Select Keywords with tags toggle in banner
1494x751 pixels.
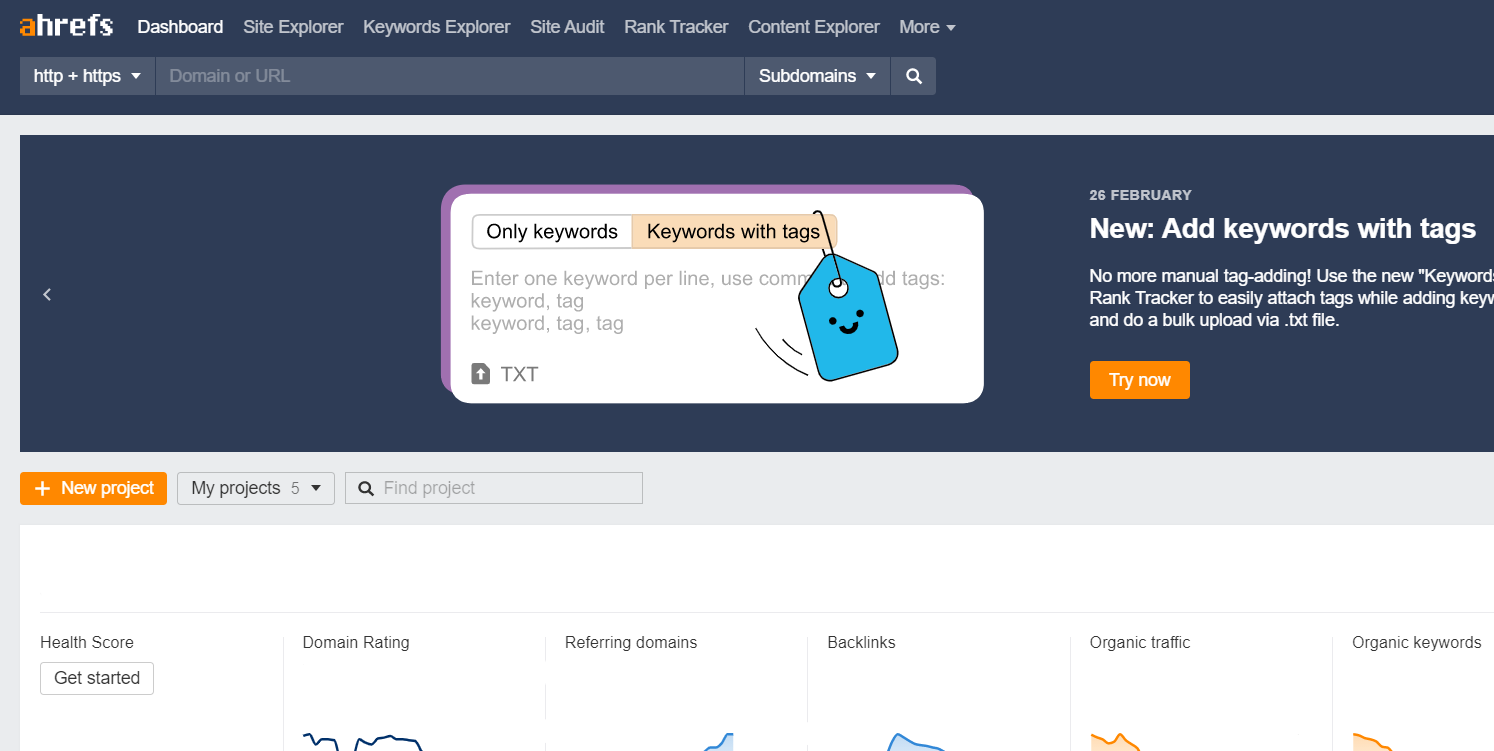click(734, 232)
